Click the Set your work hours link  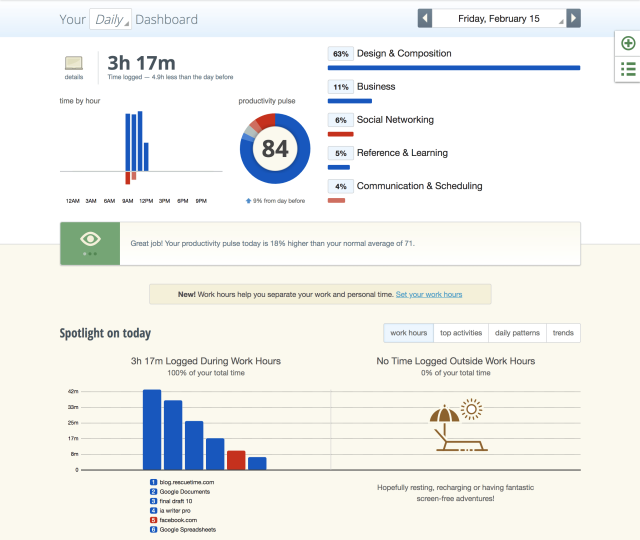(x=429, y=294)
